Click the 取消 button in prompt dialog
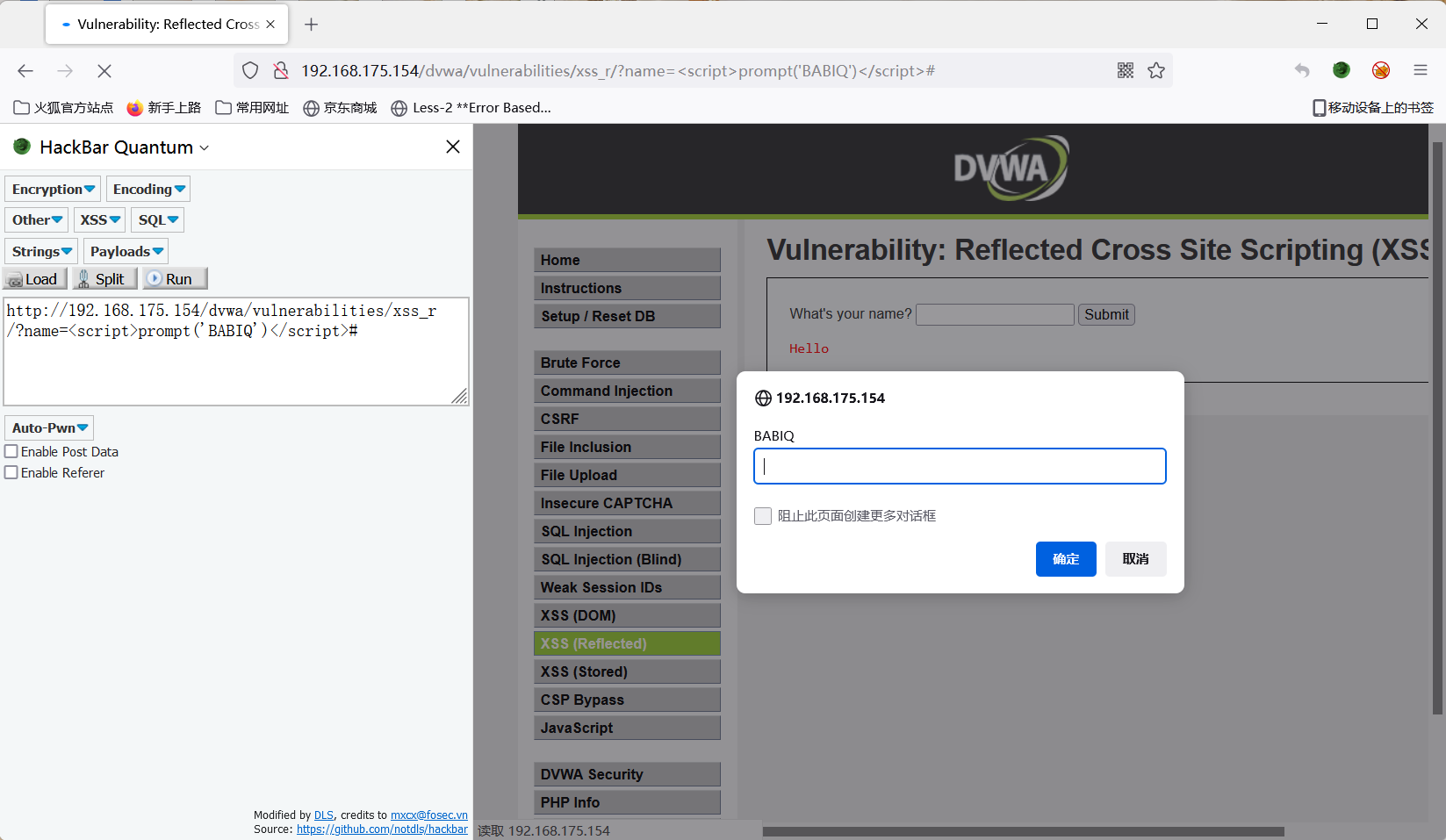 click(x=1135, y=559)
